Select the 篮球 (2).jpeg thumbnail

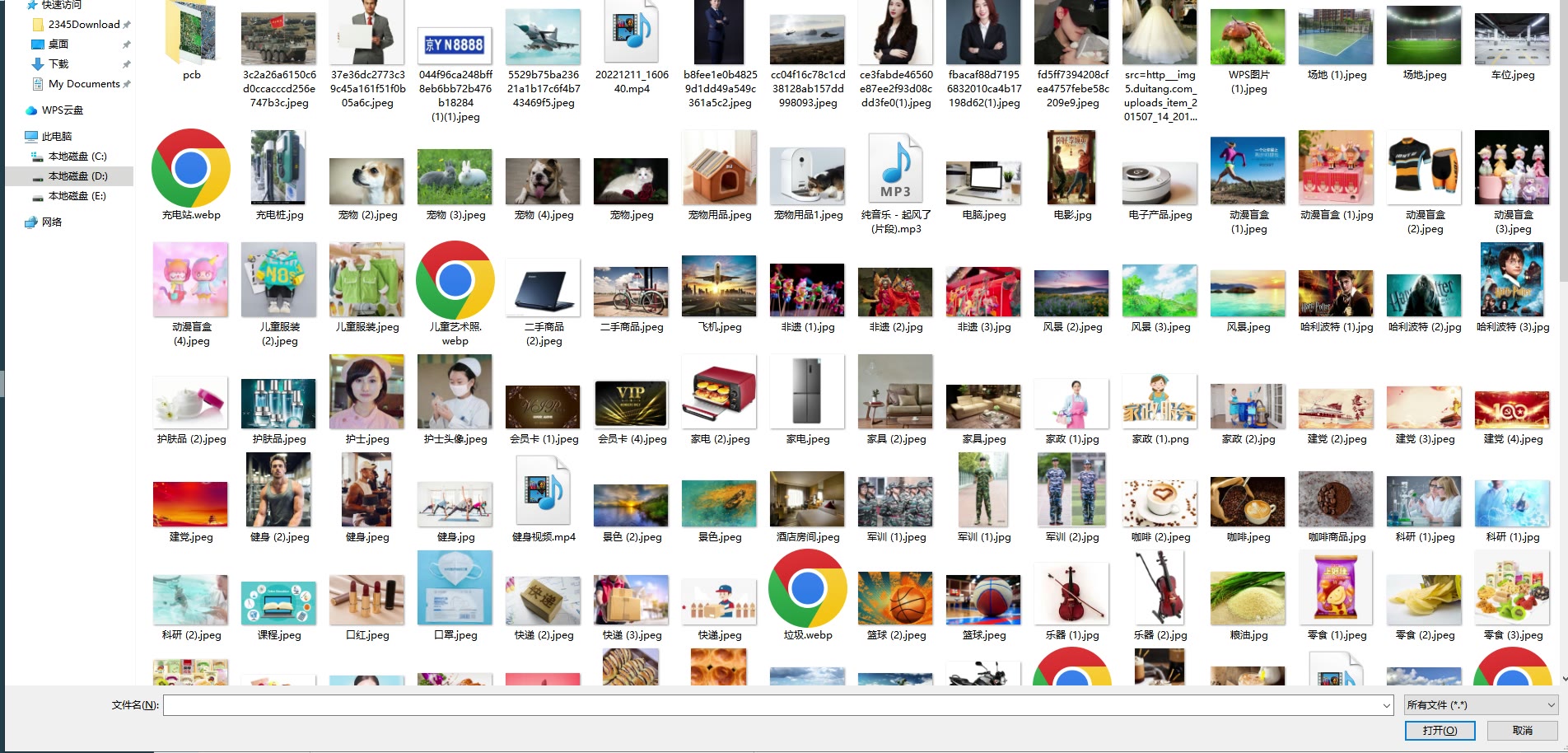(x=896, y=597)
